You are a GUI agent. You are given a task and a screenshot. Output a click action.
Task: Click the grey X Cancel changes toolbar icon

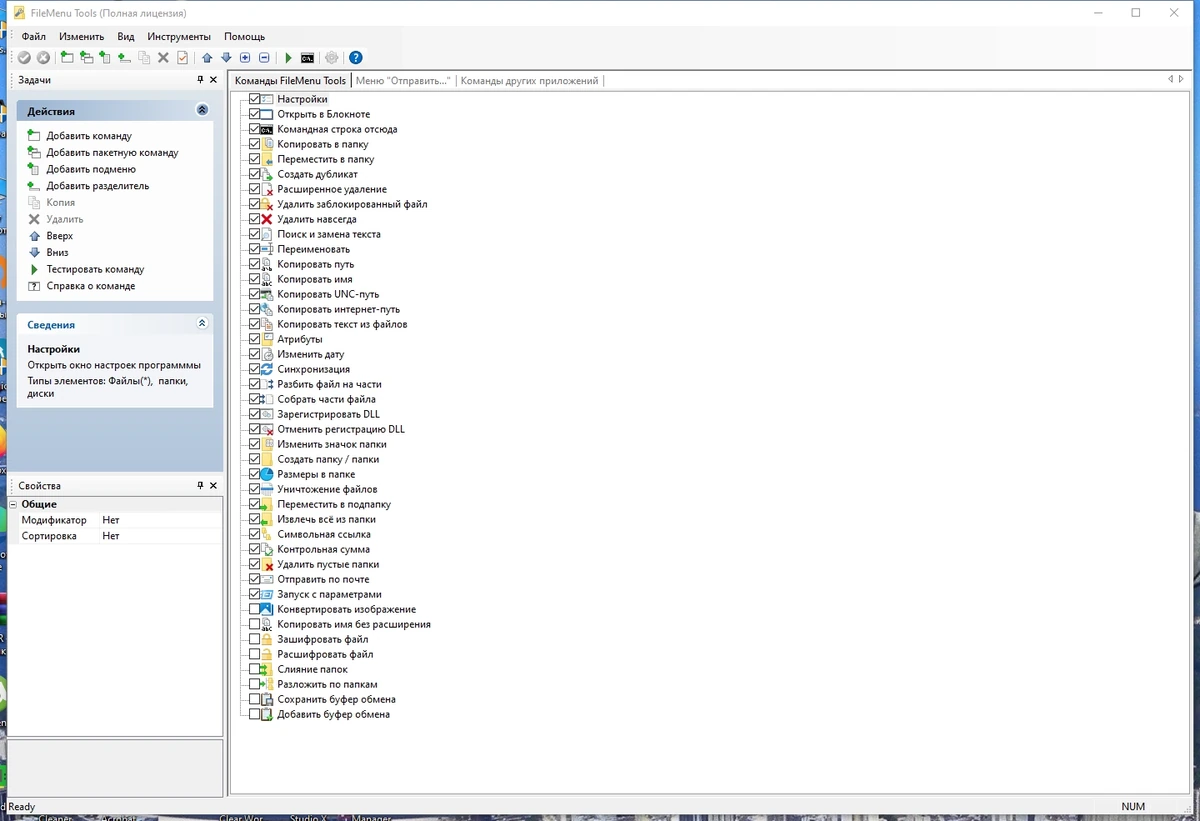[x=43, y=58]
